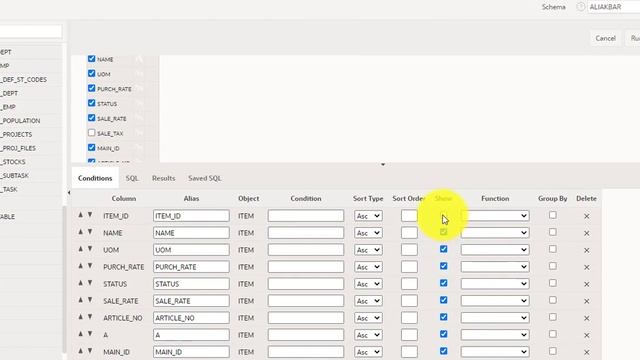The width and height of the screenshot is (640, 360).
Task: Delete the A condition row
Action: click(x=587, y=335)
